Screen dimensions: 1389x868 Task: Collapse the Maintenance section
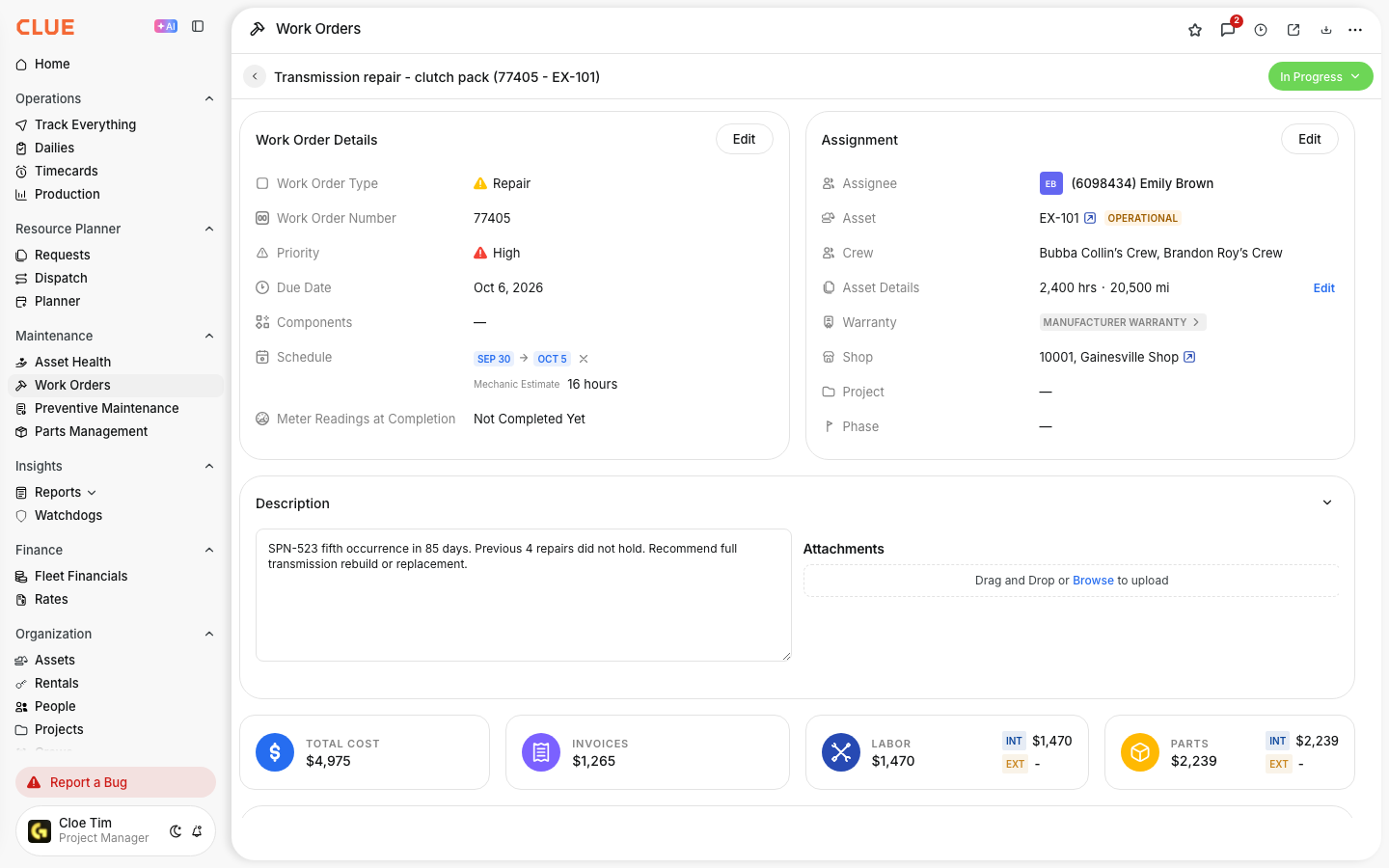point(209,336)
